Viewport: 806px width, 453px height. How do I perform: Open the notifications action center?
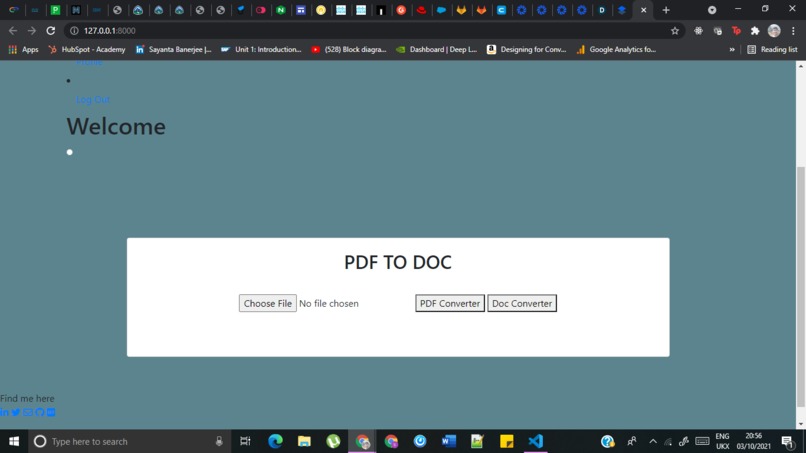787,441
